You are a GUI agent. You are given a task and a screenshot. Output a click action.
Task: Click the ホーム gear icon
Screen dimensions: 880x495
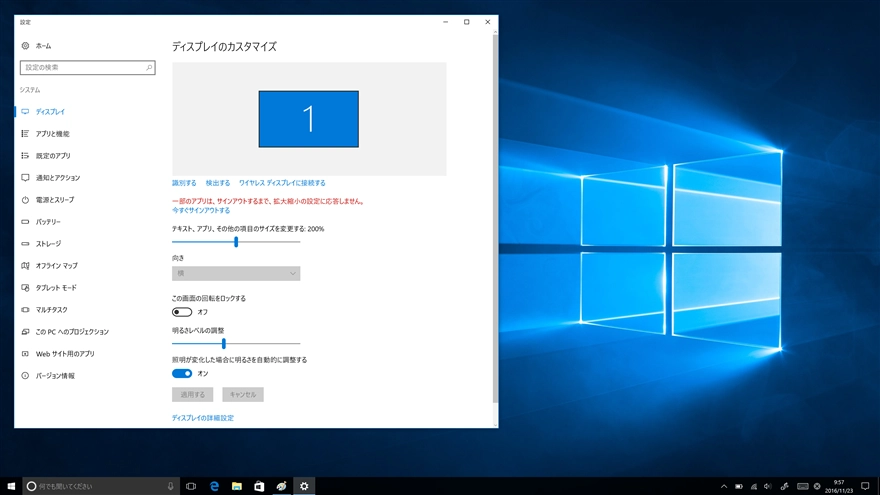[x=25, y=46]
